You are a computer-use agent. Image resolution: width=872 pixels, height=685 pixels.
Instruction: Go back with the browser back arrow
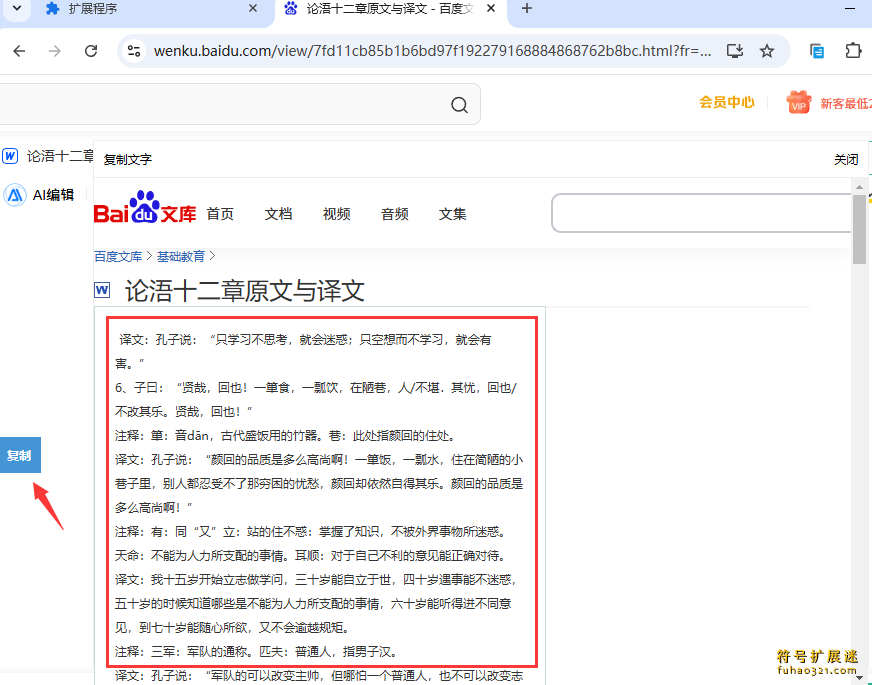[x=19, y=51]
